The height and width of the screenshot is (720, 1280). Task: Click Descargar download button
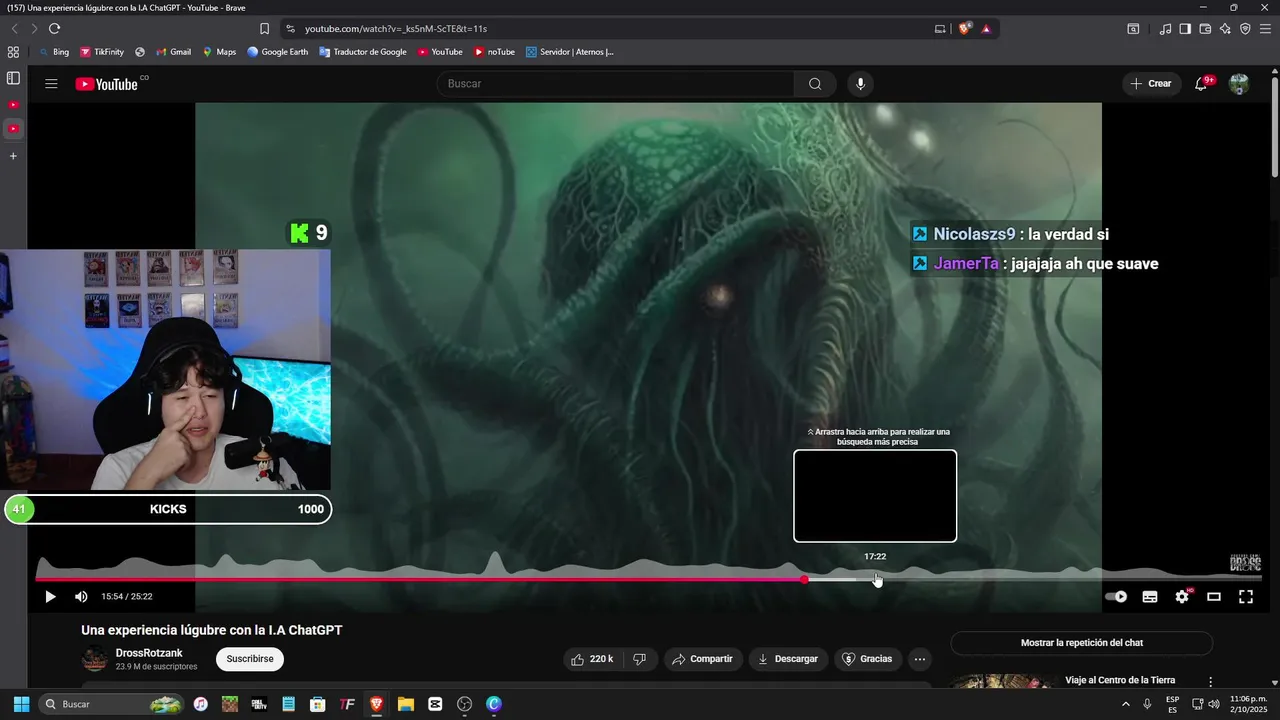pos(788,659)
